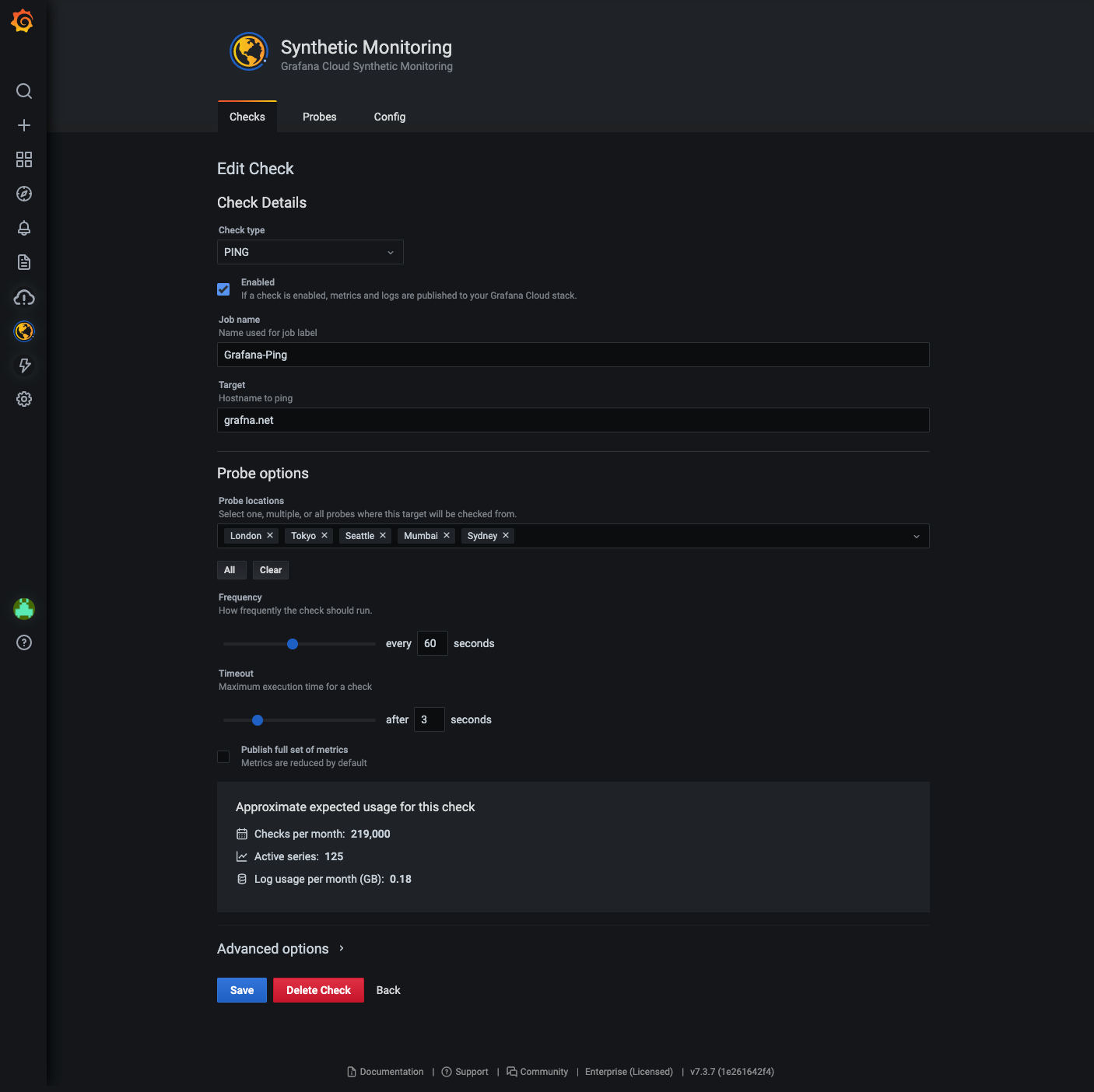Remove Tokyo probe location tag
The width and height of the screenshot is (1094, 1092).
pyautogui.click(x=324, y=535)
